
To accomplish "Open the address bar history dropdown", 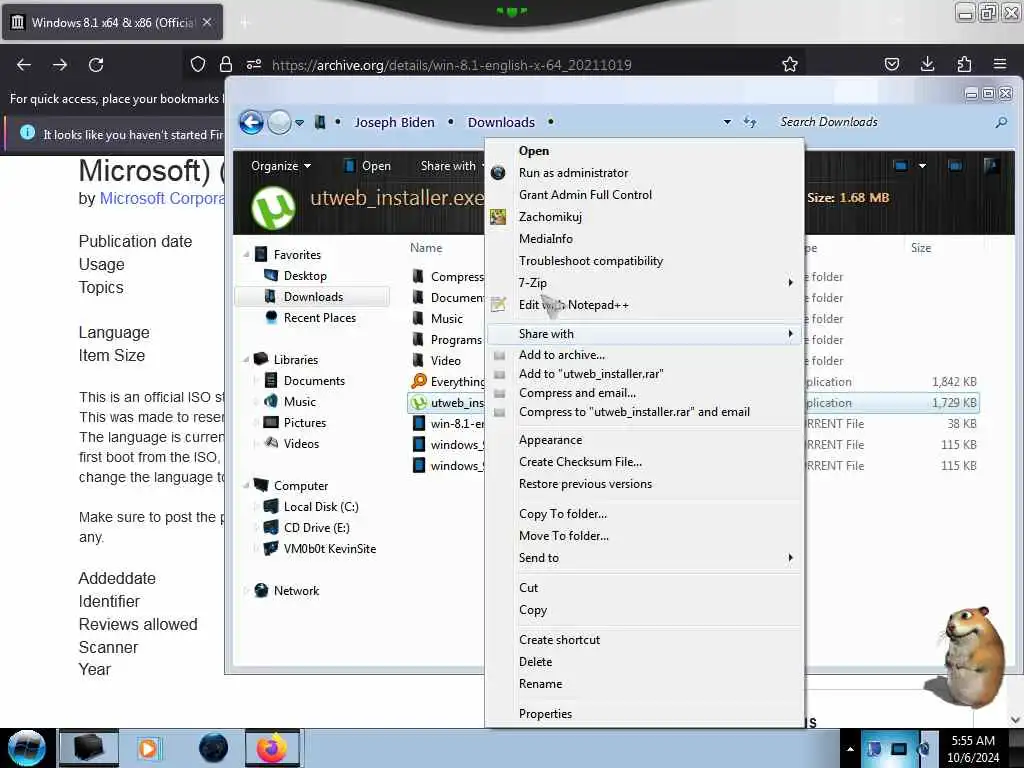I will [727, 122].
